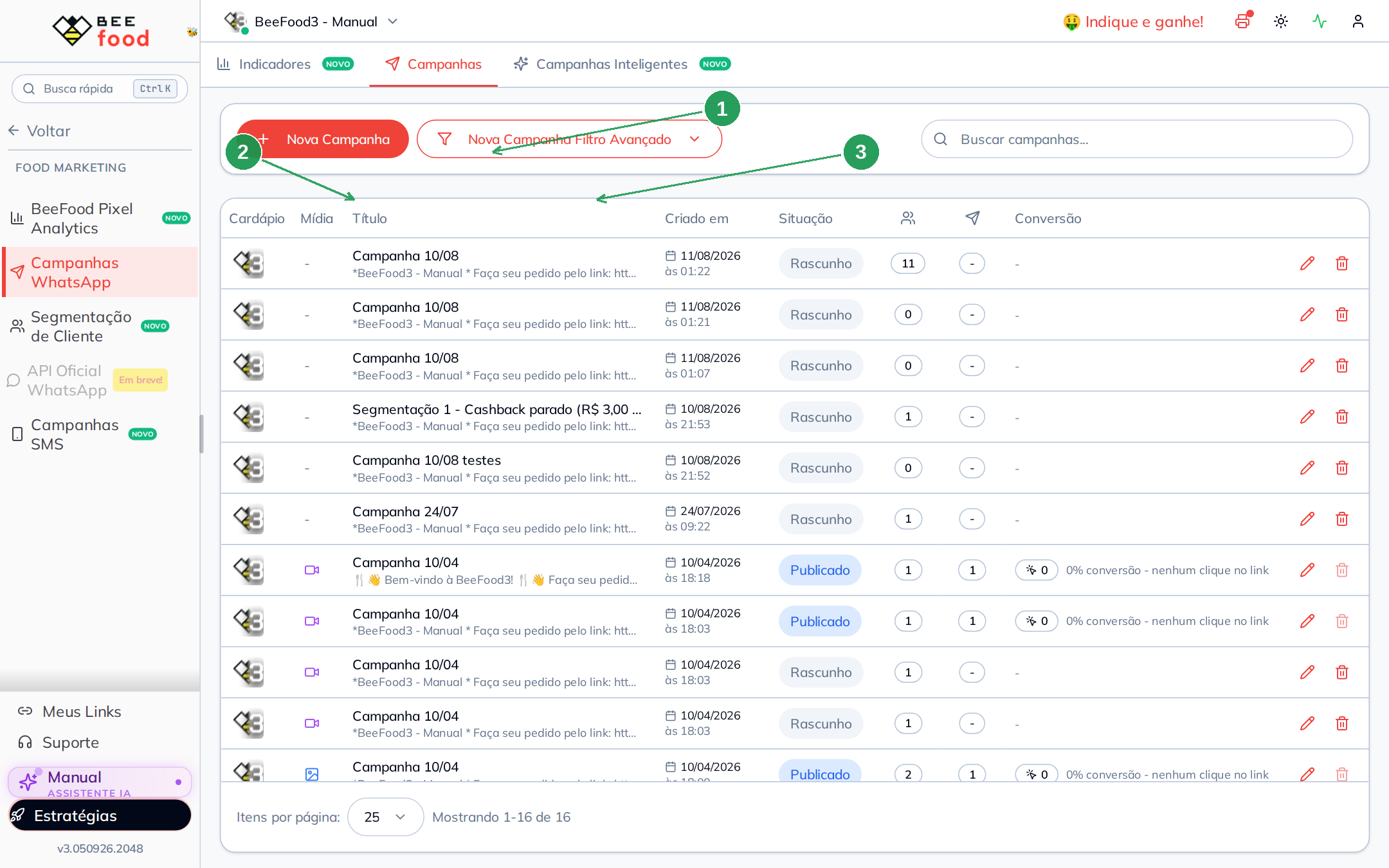Click conversion 0 badge of 18:03 Publicado campaign

(1037, 621)
